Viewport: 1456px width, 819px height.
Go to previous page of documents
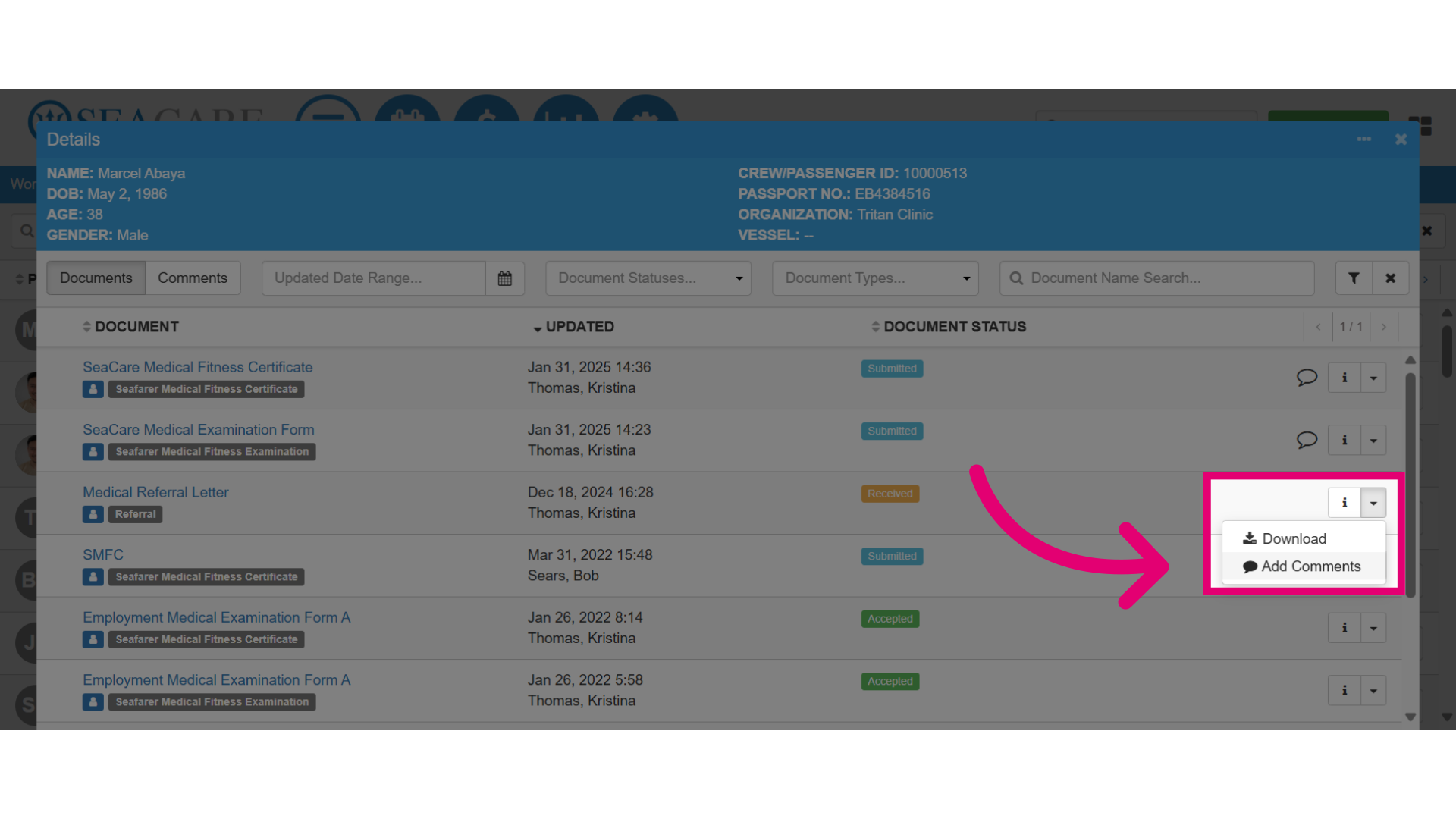[1318, 327]
